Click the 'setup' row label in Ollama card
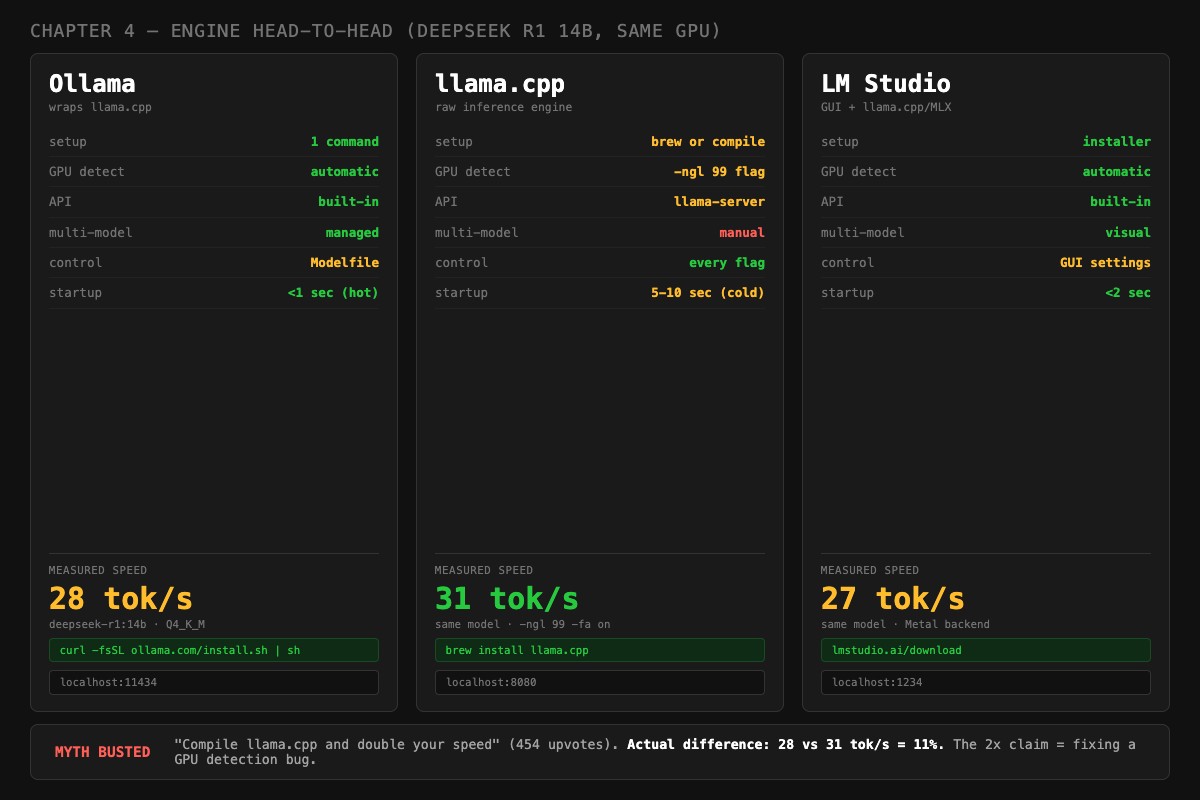Image resolution: width=1200 pixels, height=800 pixels. coord(68,142)
